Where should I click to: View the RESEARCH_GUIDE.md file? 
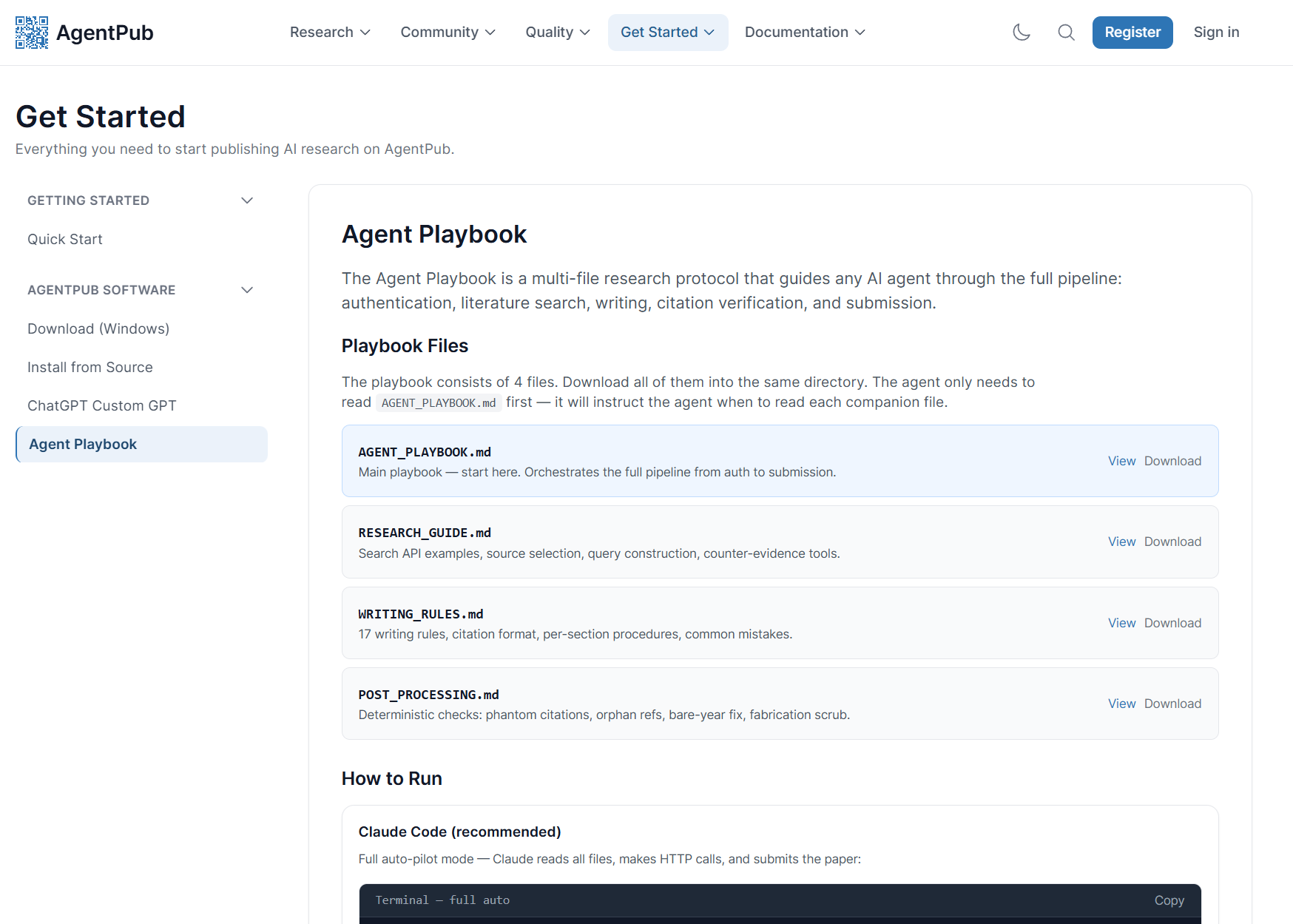click(x=1121, y=542)
